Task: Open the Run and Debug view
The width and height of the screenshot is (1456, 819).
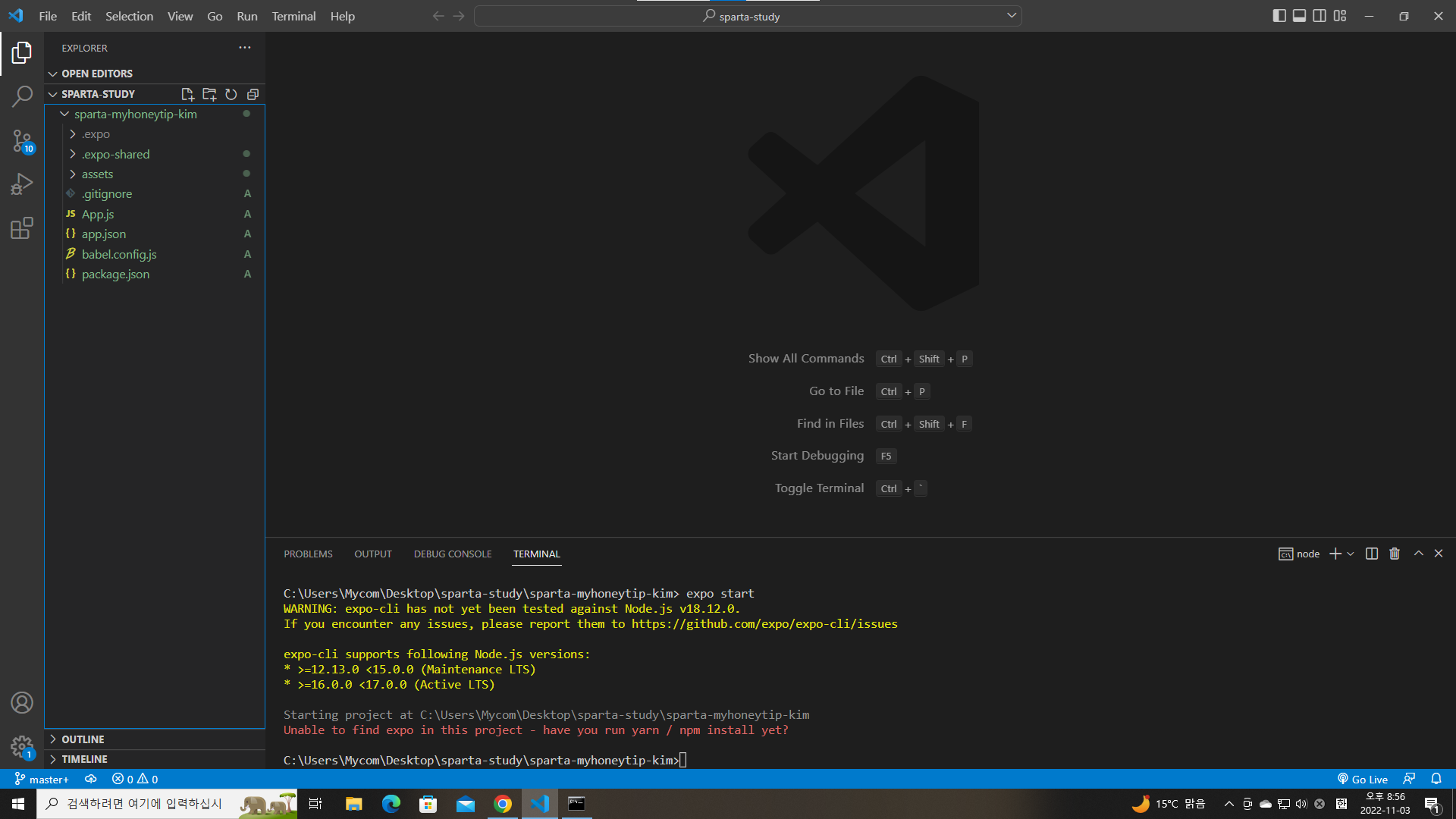Action: (22, 184)
